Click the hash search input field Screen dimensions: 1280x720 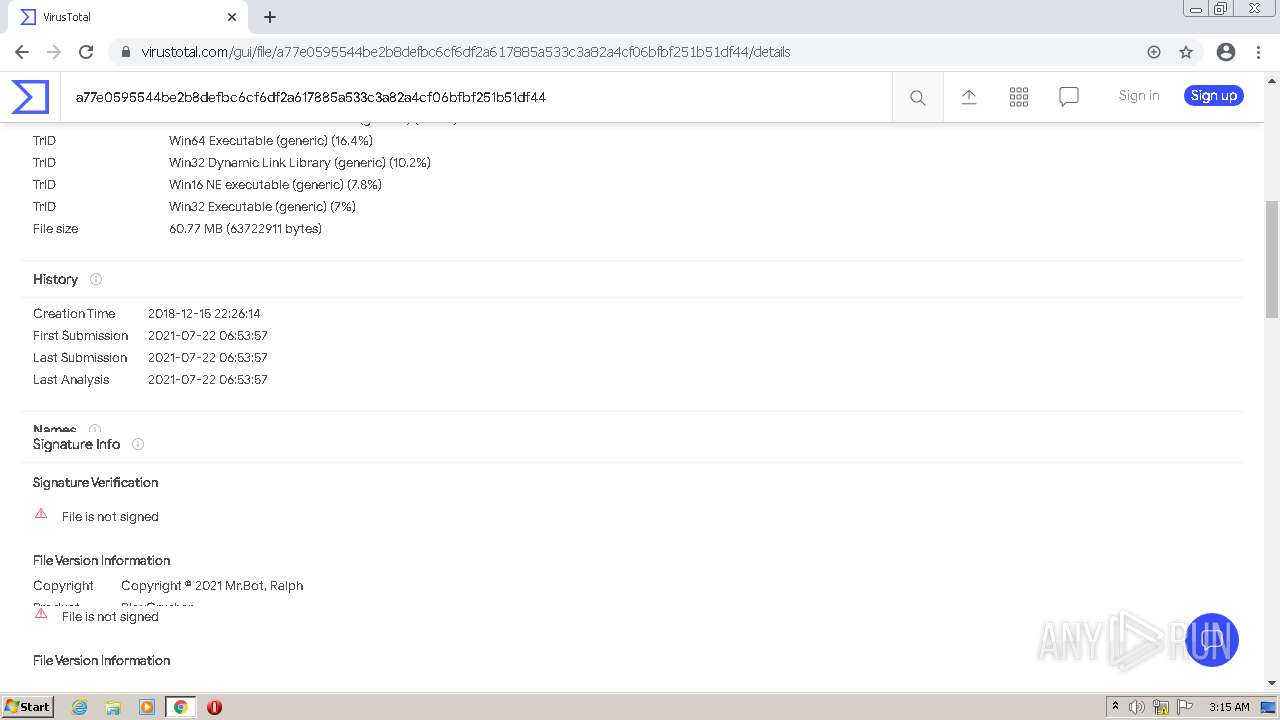pos(476,97)
